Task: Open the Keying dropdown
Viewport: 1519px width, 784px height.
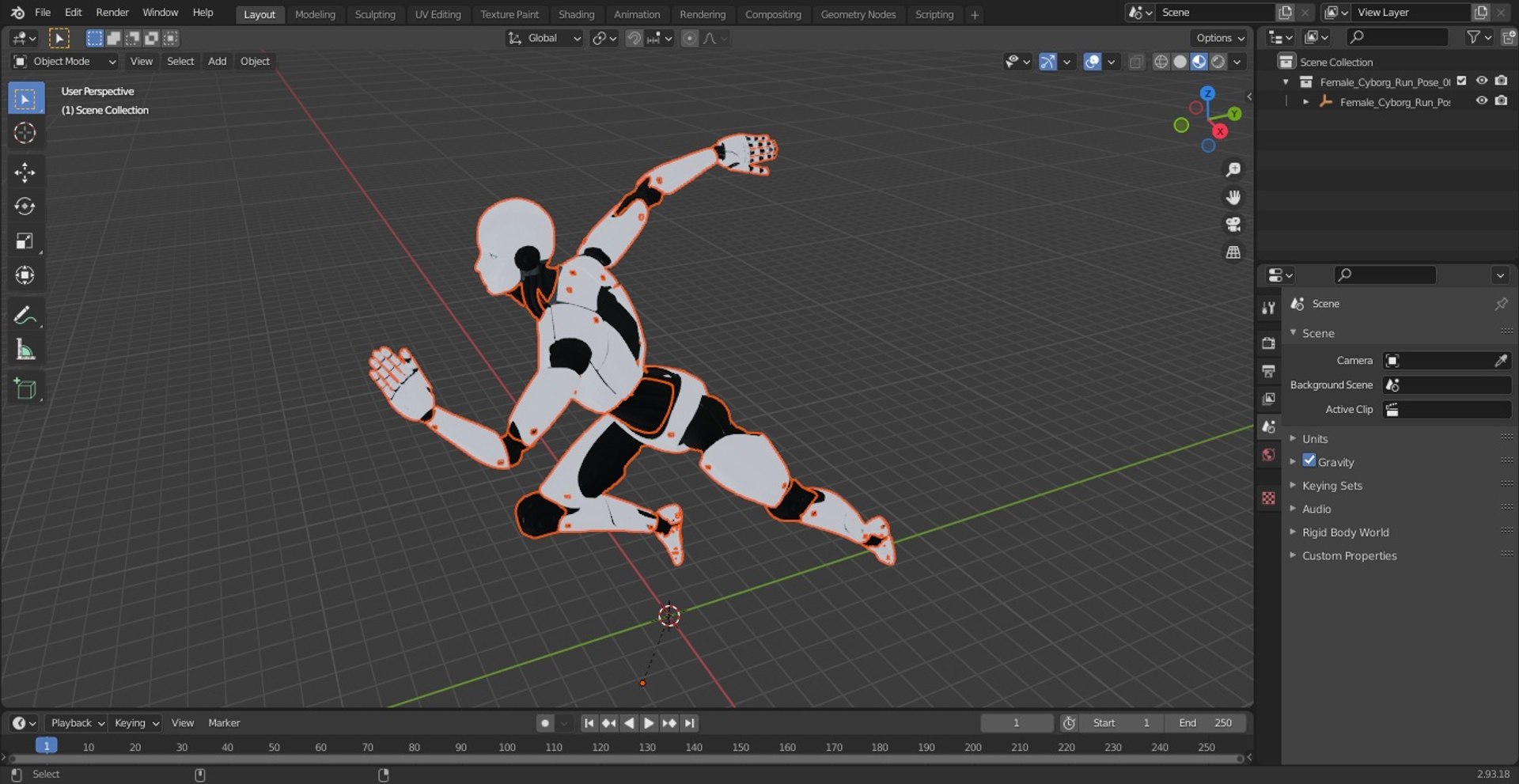Action: [135, 723]
